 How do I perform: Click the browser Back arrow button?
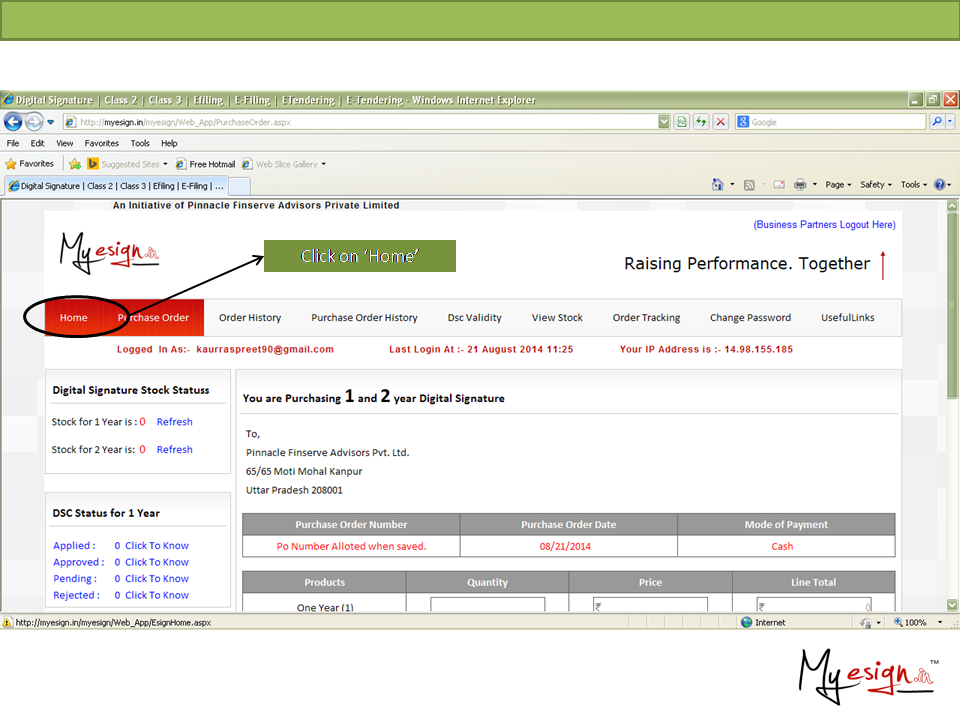14,122
